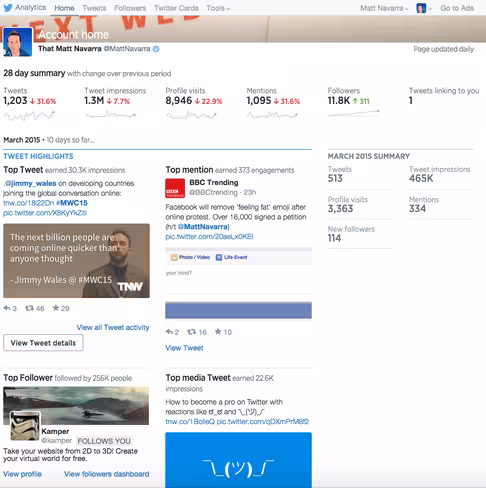Click Kamper's stormtrooper avatar

pyautogui.click(x=25, y=426)
